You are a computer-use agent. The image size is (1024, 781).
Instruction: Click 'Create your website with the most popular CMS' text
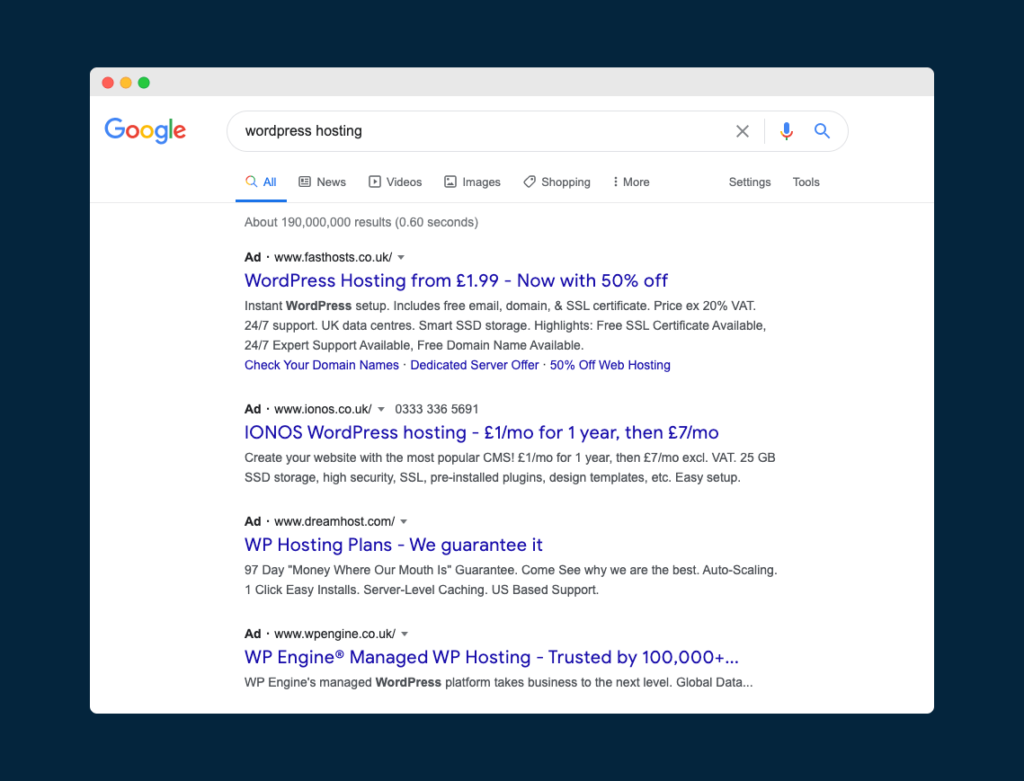(509, 468)
